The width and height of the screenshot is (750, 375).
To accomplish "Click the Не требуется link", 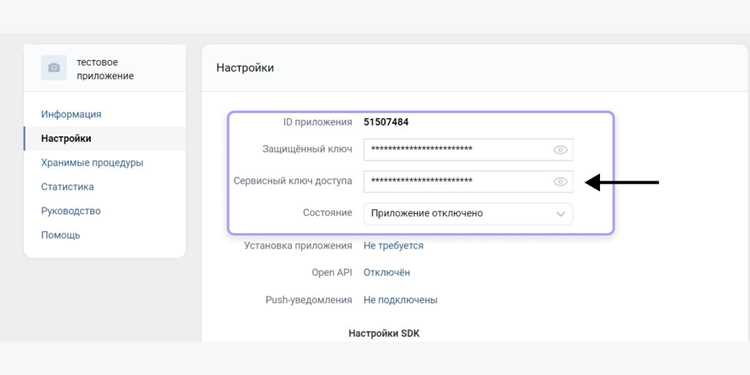I will click(x=393, y=246).
